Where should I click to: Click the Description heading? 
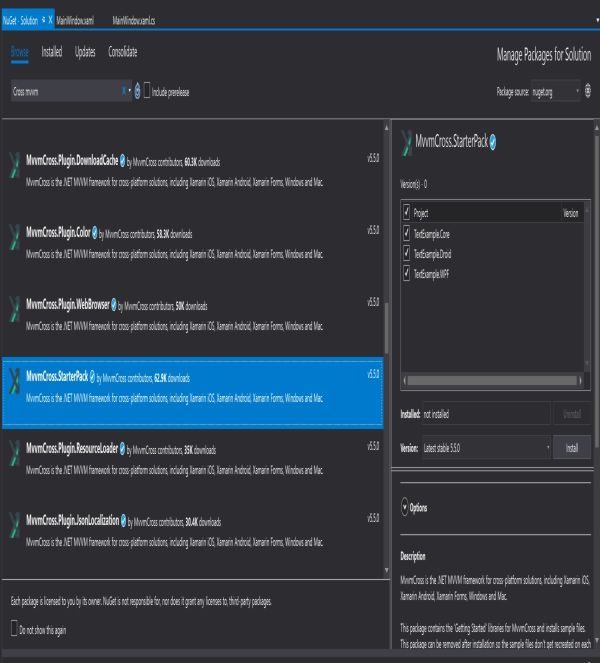(x=413, y=556)
